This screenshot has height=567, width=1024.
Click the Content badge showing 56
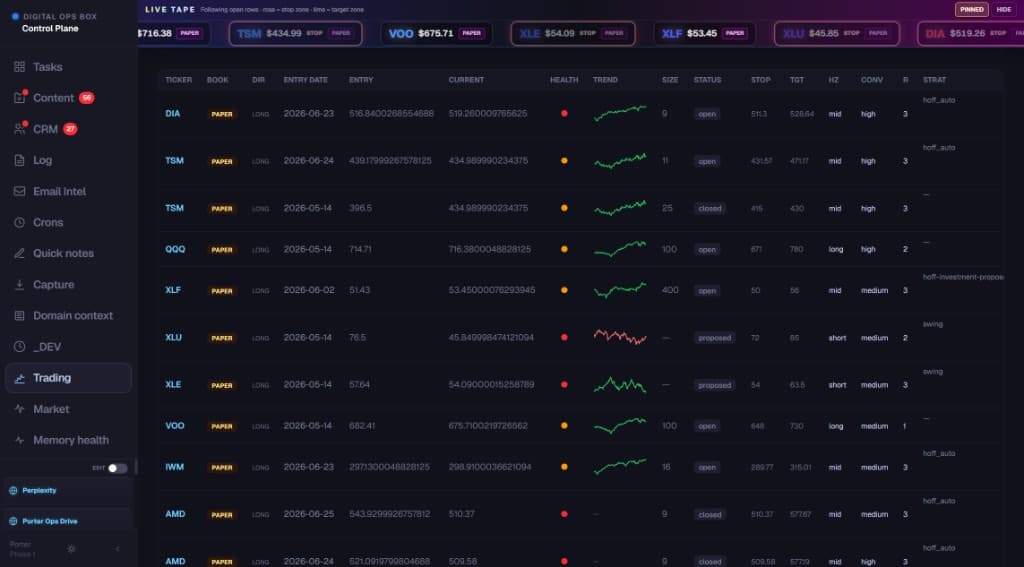87,98
